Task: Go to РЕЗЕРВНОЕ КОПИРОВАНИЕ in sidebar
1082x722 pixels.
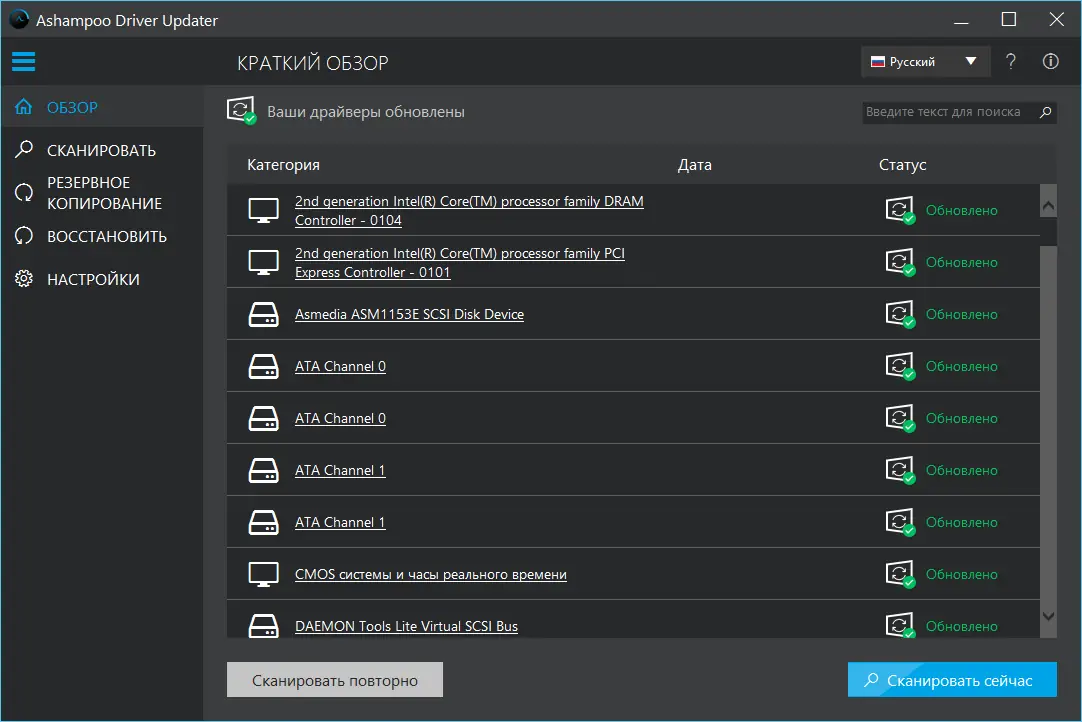Action: [x=103, y=193]
